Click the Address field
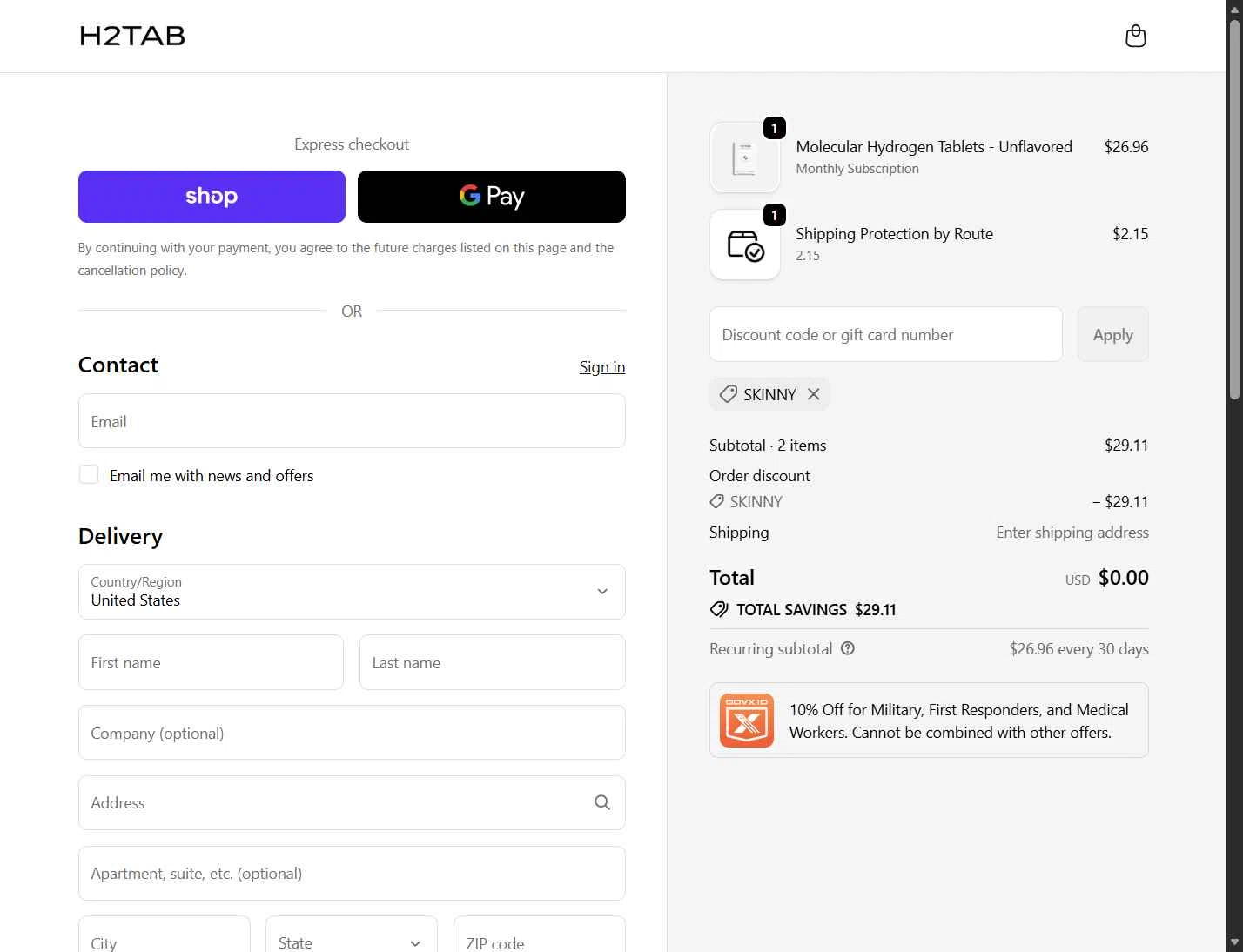 click(352, 802)
